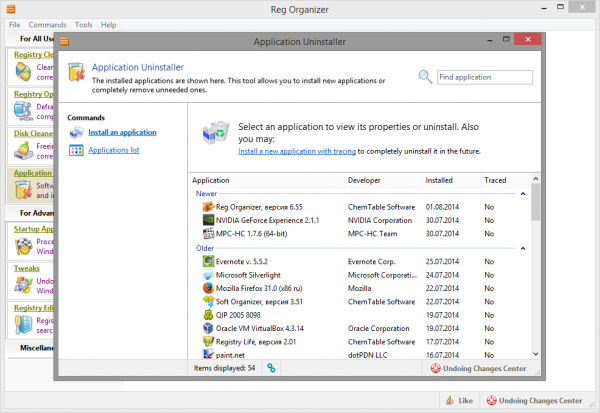Click the Registry Cleaner icon in main window

[23, 72]
